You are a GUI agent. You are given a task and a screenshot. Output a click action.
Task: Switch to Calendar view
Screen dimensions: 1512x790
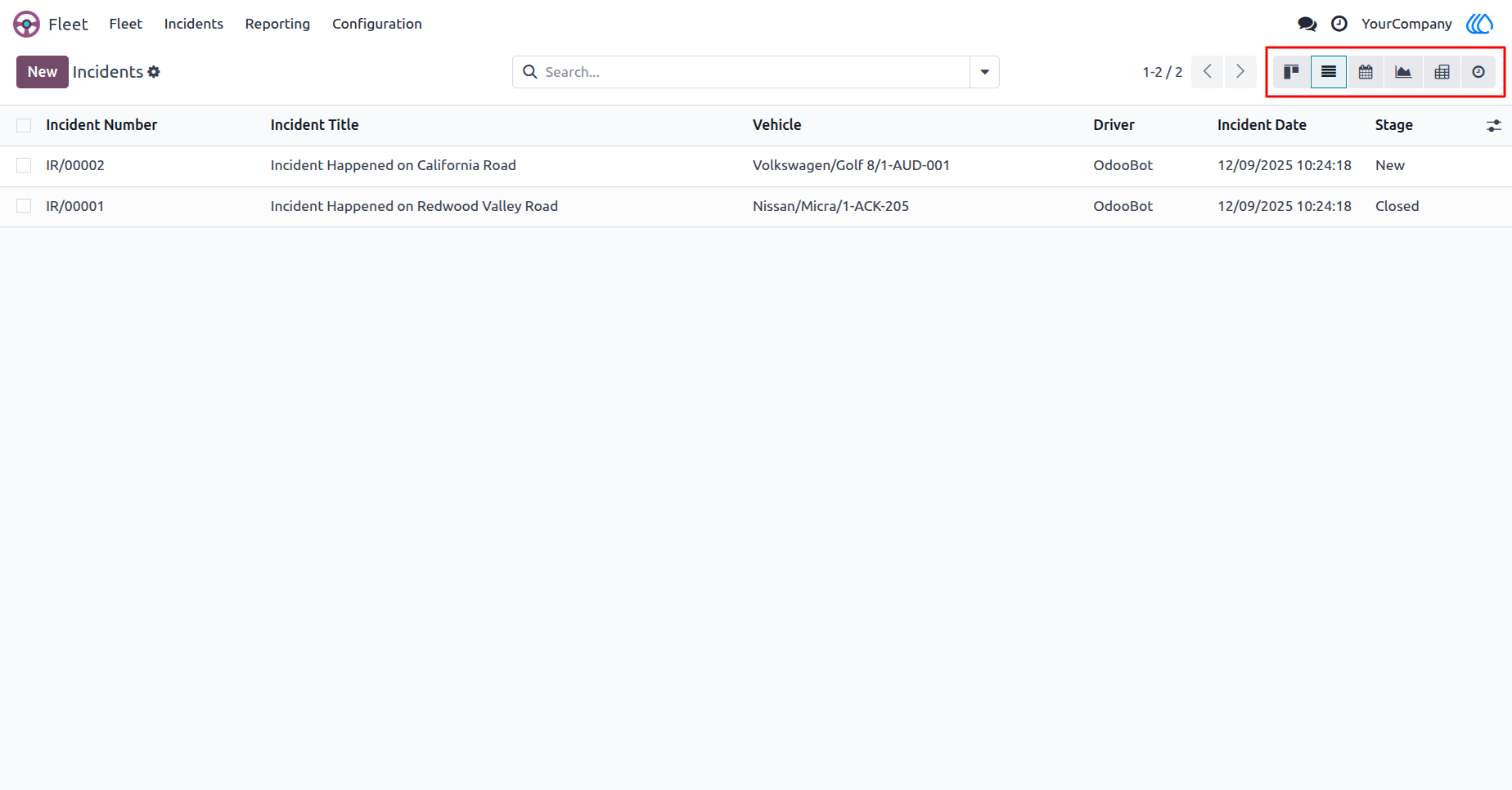click(x=1366, y=72)
